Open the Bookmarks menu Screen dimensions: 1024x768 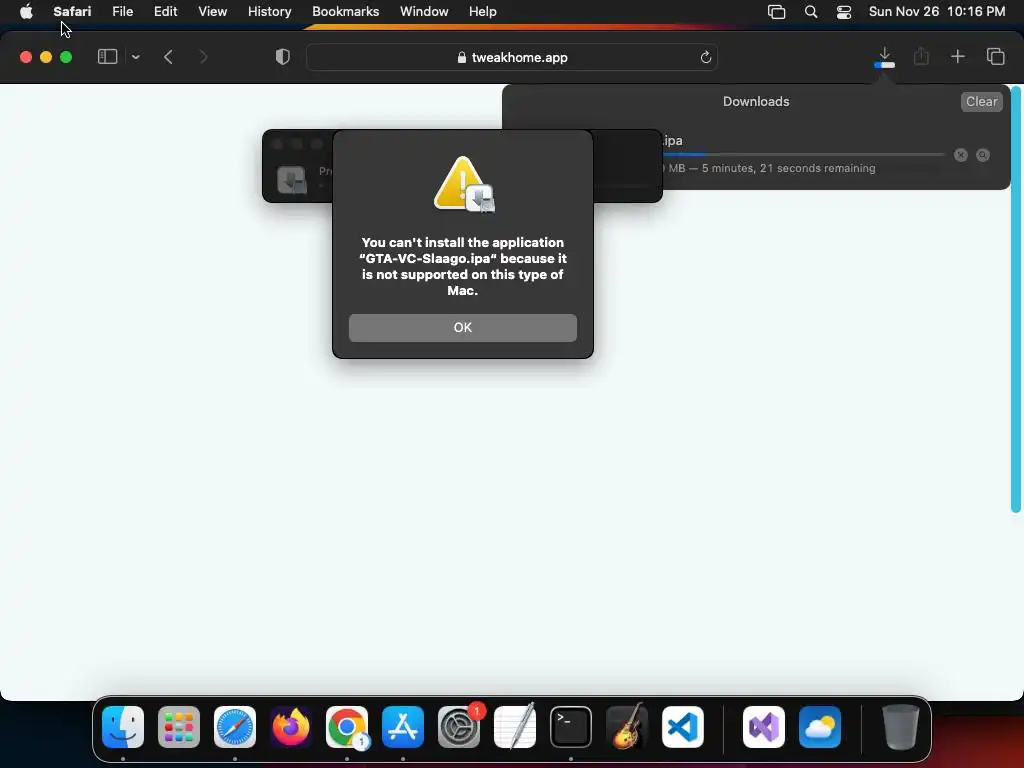click(x=345, y=11)
